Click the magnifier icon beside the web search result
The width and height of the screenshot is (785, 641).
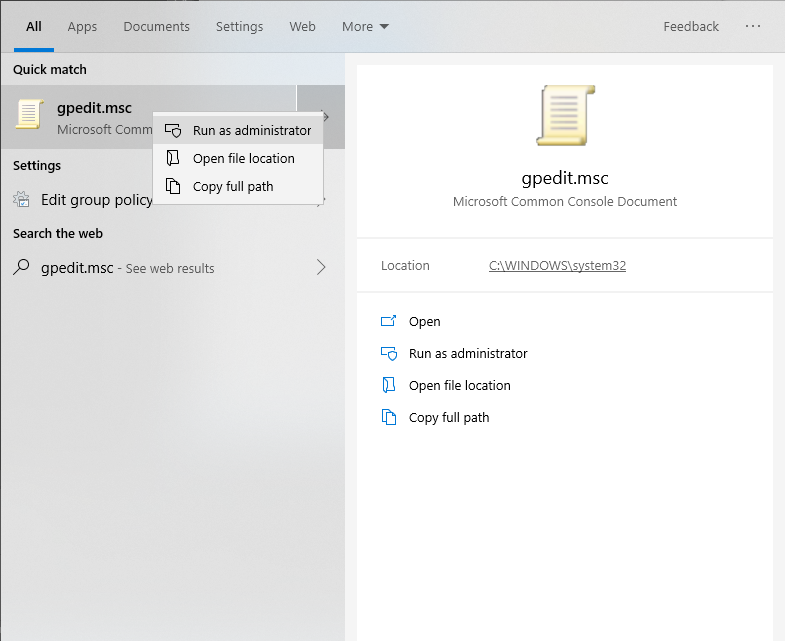pyautogui.click(x=22, y=268)
